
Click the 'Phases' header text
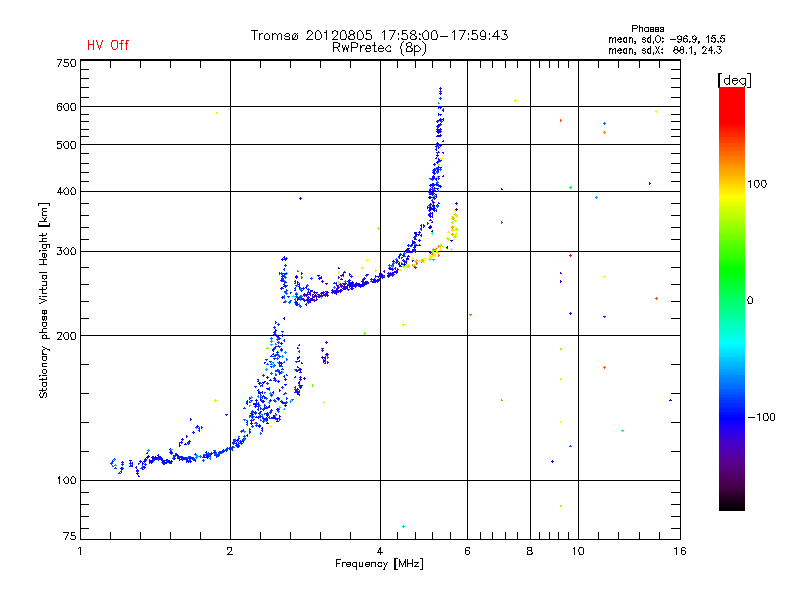click(x=647, y=29)
